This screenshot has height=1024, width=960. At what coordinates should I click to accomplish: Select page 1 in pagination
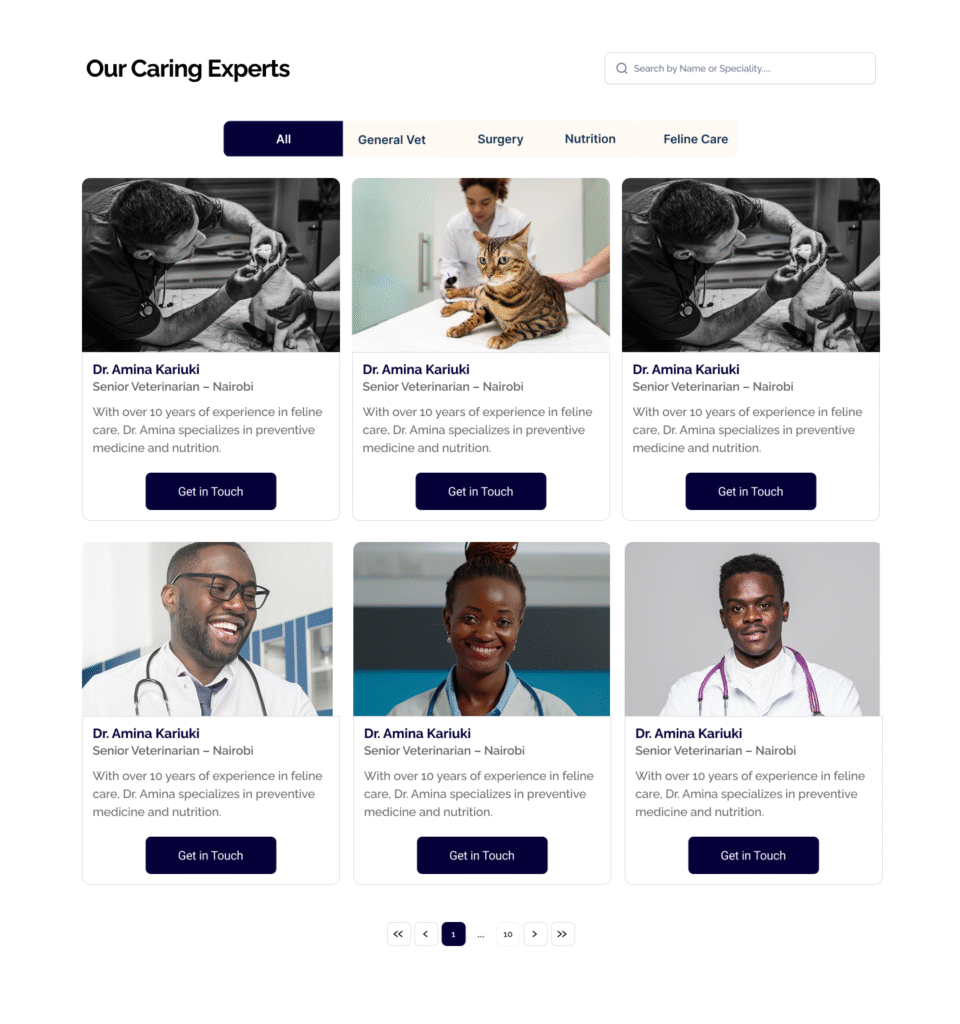click(x=453, y=934)
